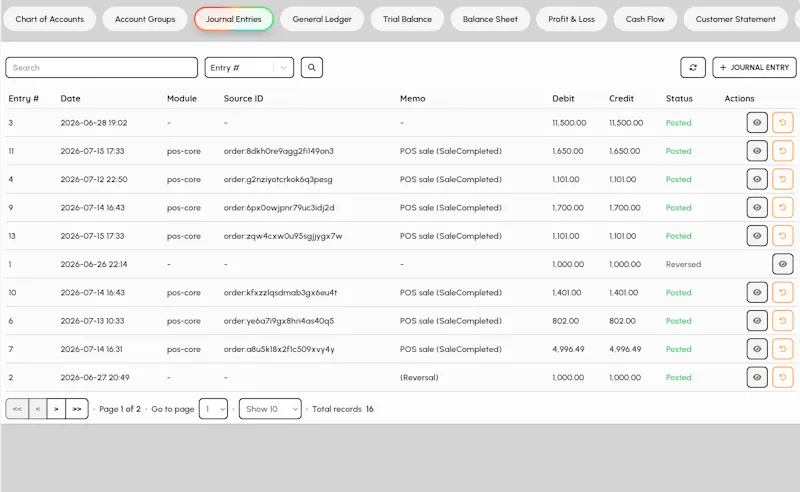The height and width of the screenshot is (492, 800).
Task: Click the date 2026-07-13 10:33
Action: 92,321
